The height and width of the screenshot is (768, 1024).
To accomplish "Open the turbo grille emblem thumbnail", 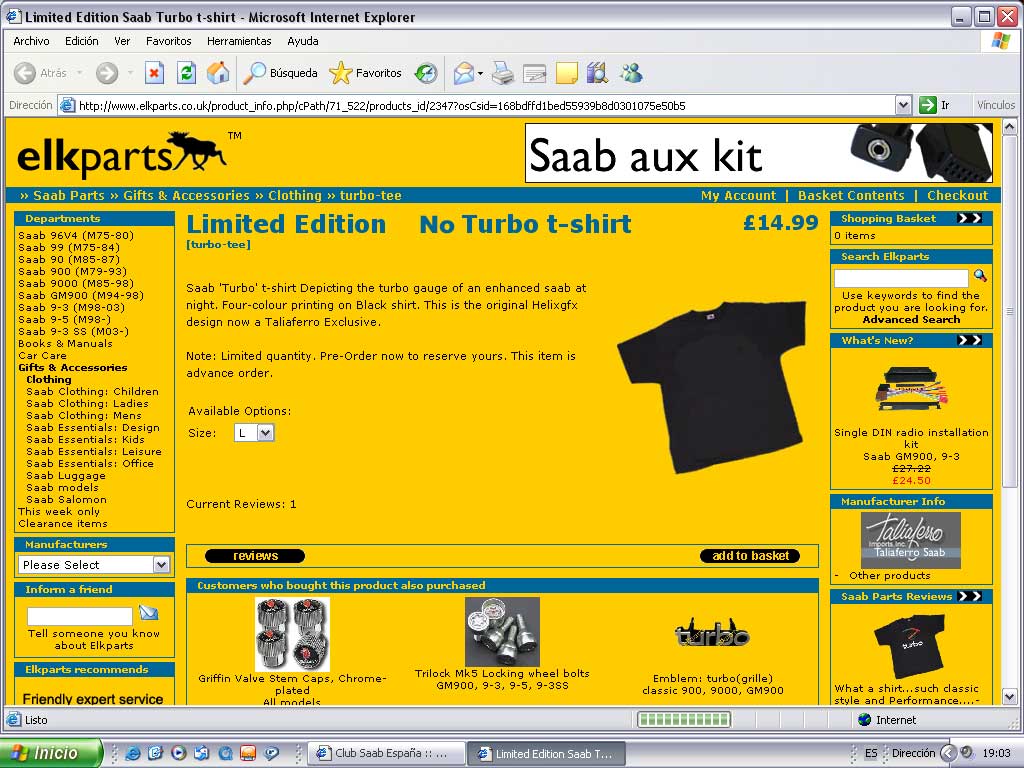I will click(x=712, y=633).
